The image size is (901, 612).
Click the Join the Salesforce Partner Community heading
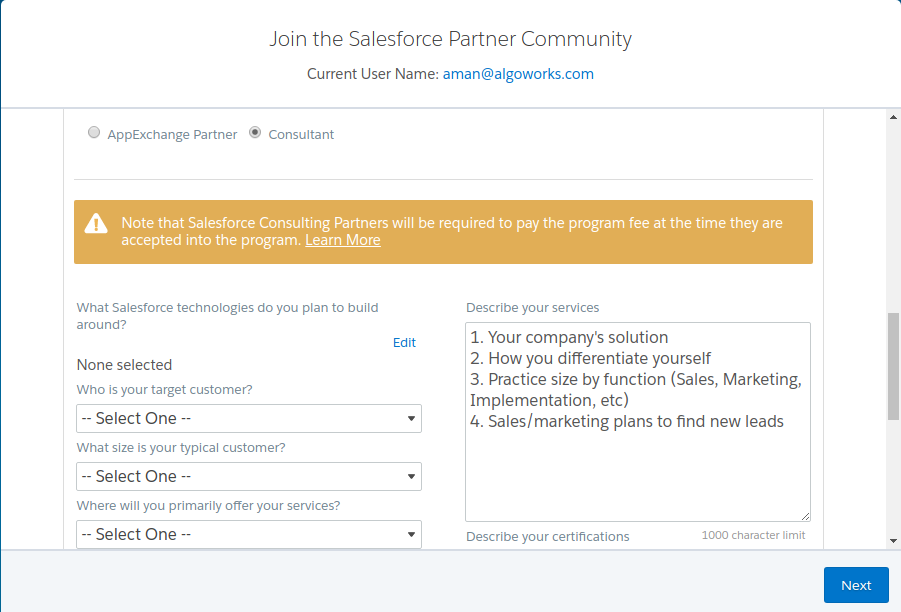coord(450,39)
